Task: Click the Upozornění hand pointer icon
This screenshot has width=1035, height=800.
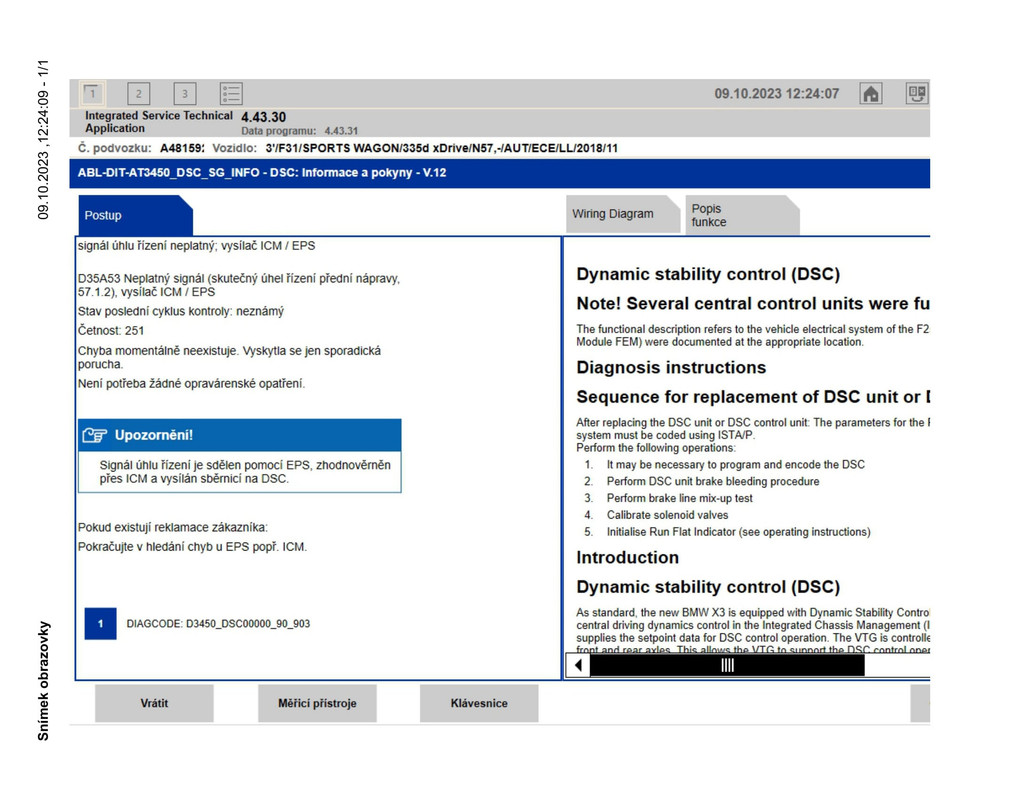Action: click(x=94, y=435)
